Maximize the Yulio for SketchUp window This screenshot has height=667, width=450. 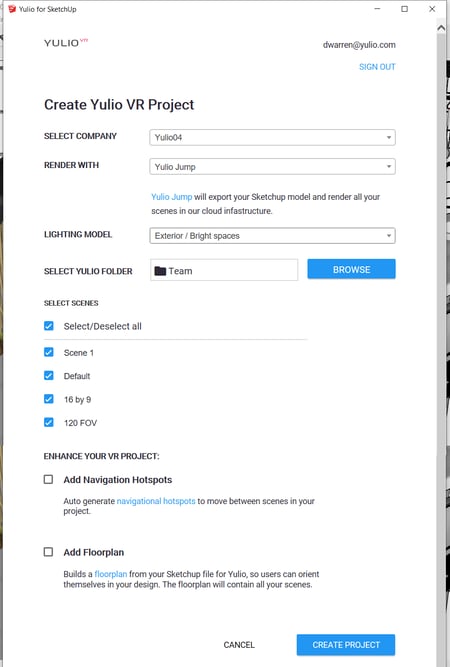coord(404,9)
